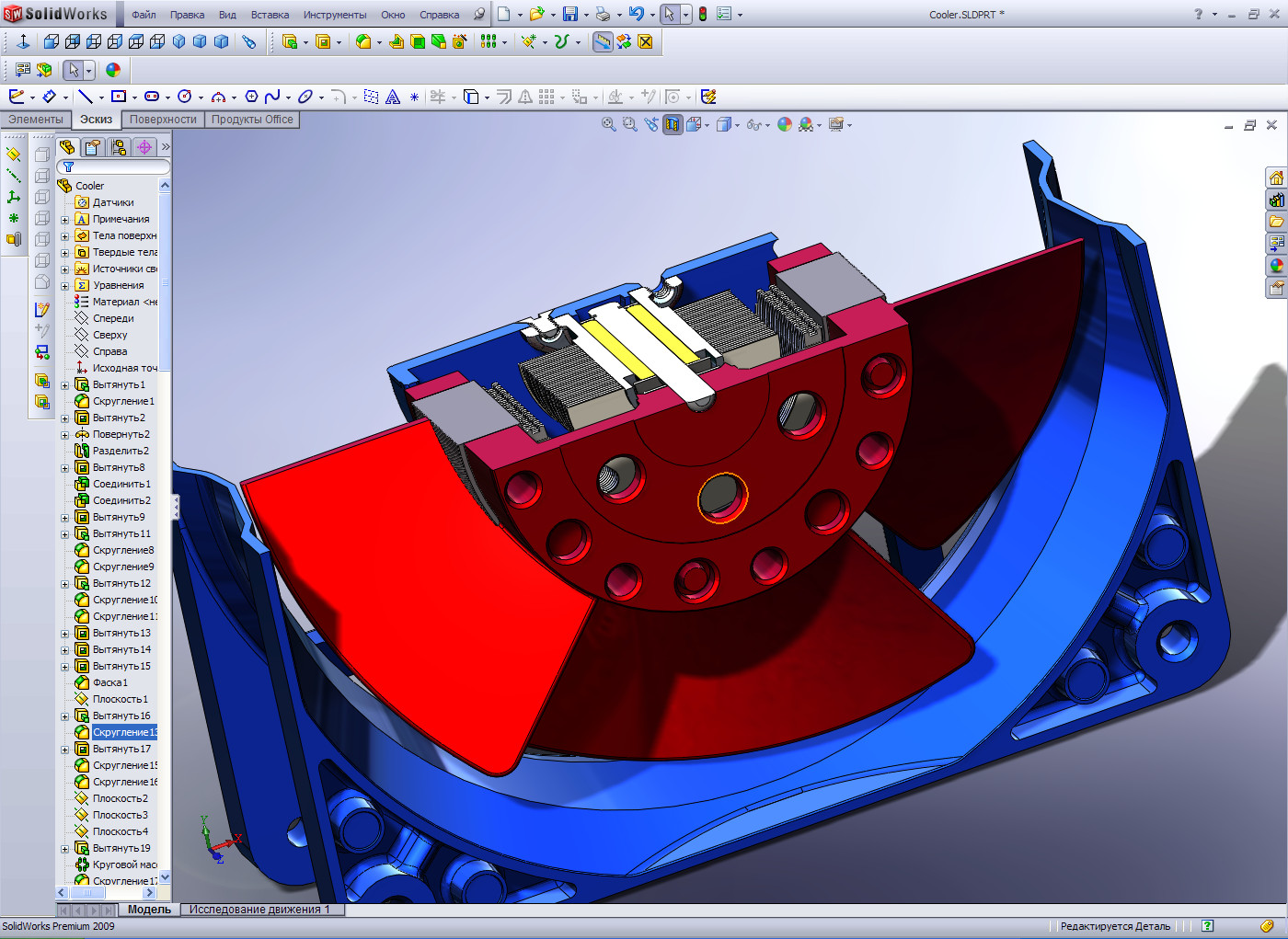
Task: Click the Rebuild traffic light icon
Action: pos(703,14)
